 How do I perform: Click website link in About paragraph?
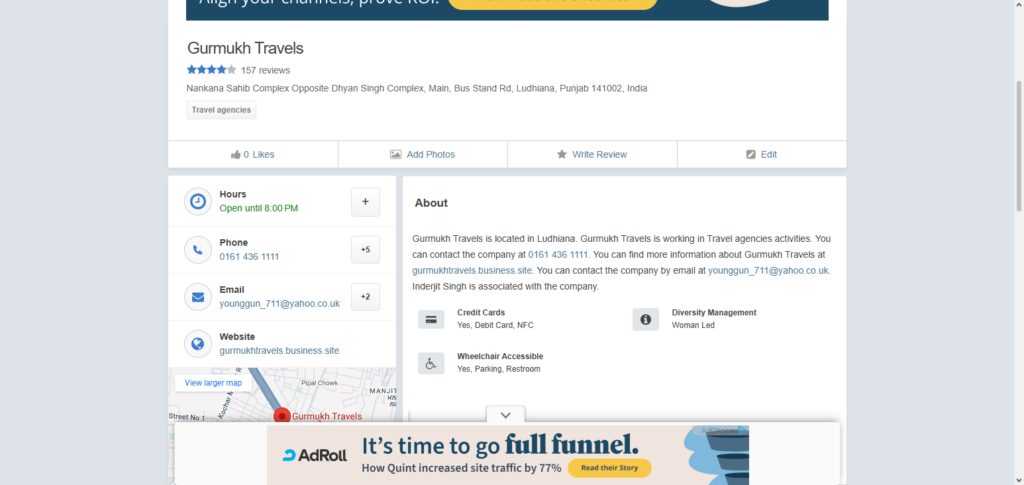tap(472, 270)
